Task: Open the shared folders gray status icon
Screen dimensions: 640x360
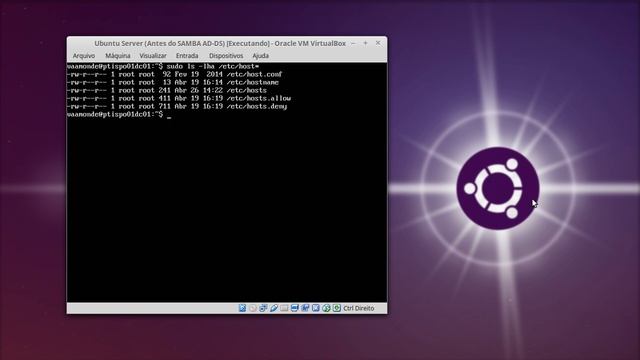Action: pyautogui.click(x=284, y=308)
